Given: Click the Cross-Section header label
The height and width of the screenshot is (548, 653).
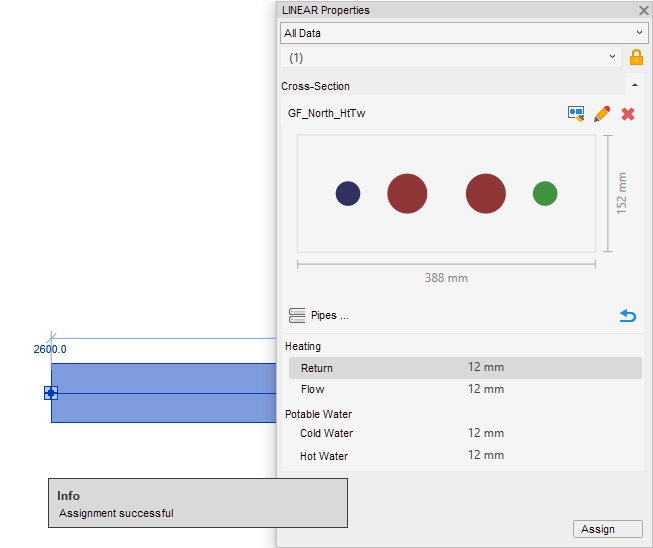Looking at the screenshot, I should (315, 86).
